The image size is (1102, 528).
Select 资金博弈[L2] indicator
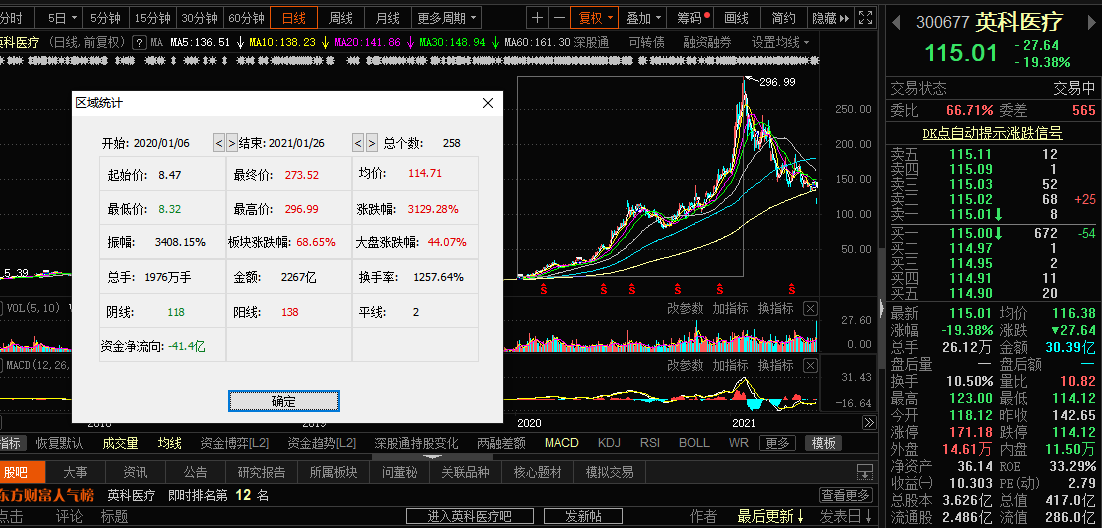(235, 443)
